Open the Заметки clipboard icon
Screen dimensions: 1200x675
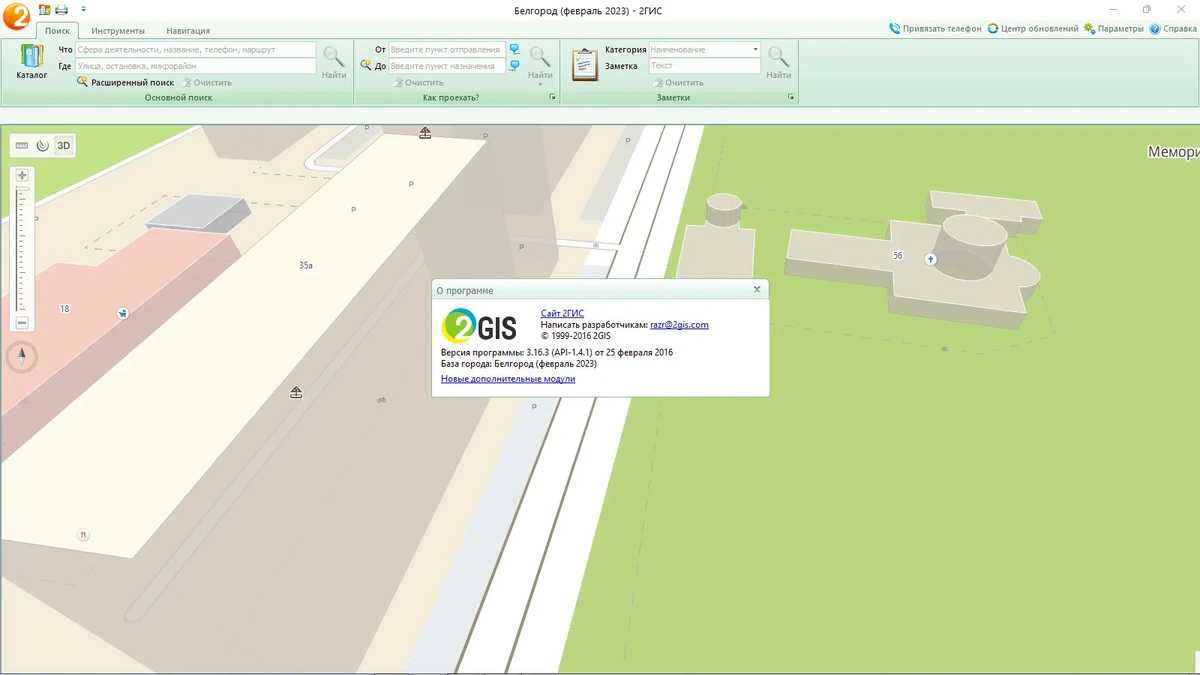(584, 64)
